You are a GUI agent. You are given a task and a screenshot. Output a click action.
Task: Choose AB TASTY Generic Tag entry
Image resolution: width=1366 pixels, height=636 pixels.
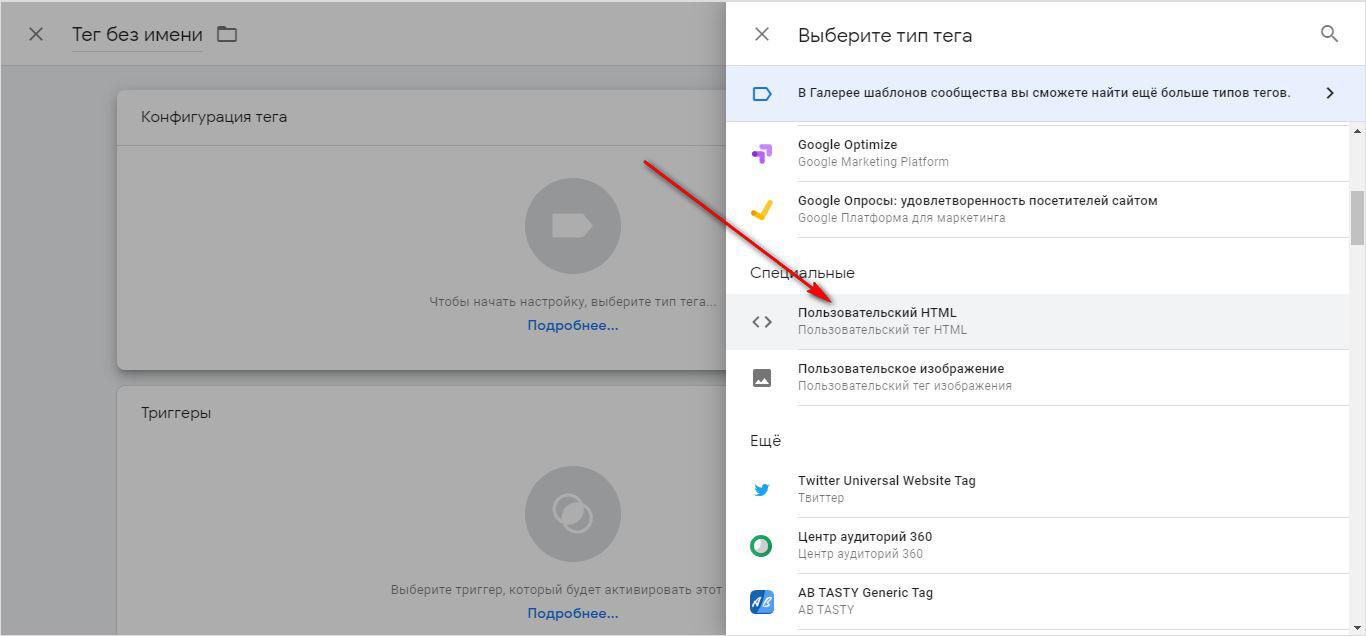(865, 593)
